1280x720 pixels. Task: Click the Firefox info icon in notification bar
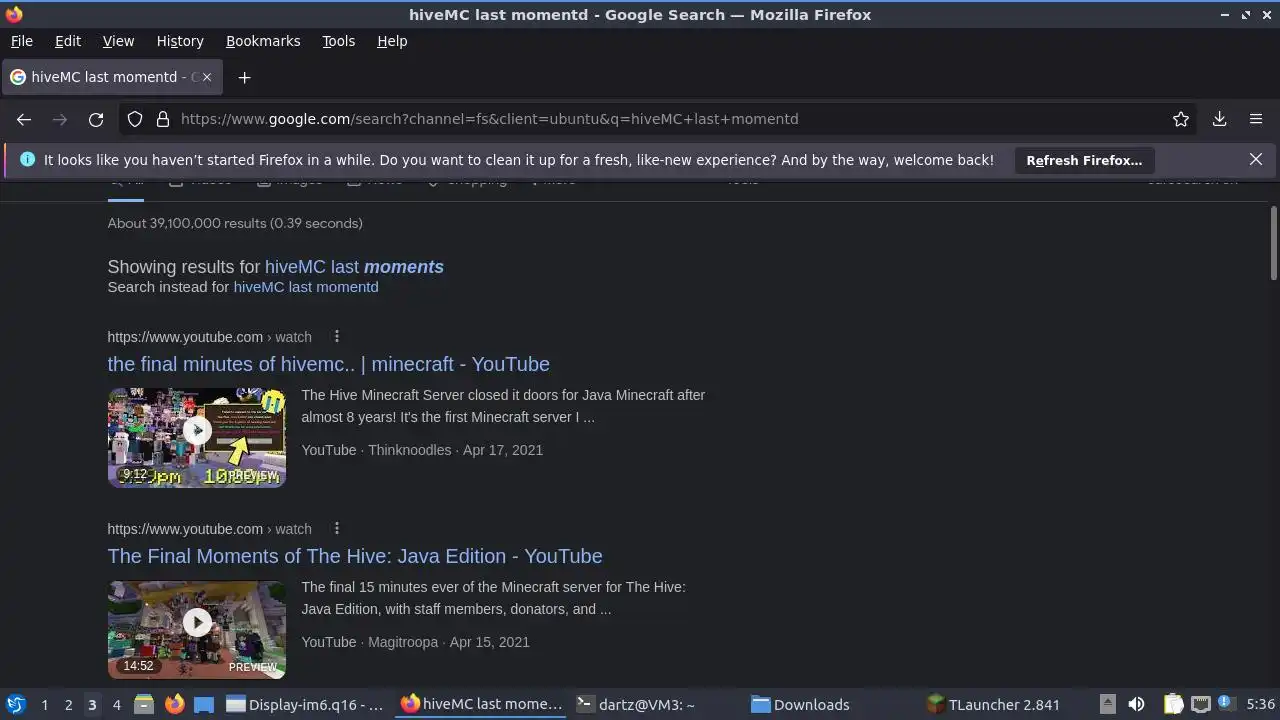pos(27,160)
